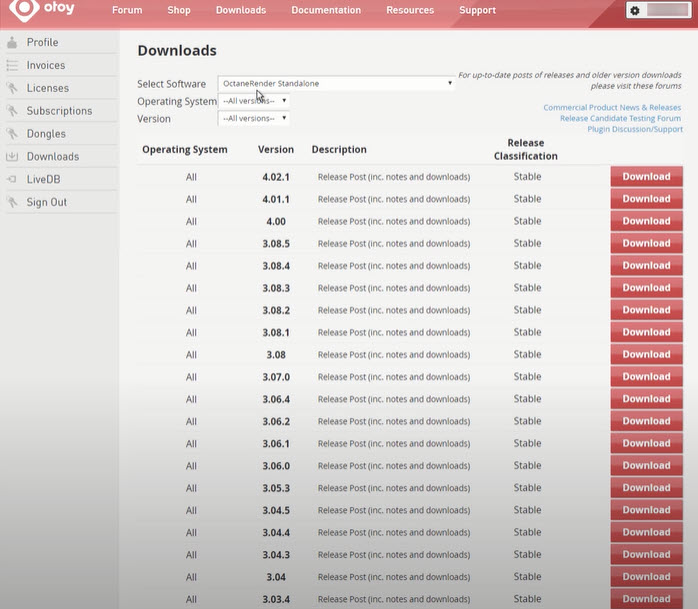Click version number 3.06.2 cell

pos(276,422)
